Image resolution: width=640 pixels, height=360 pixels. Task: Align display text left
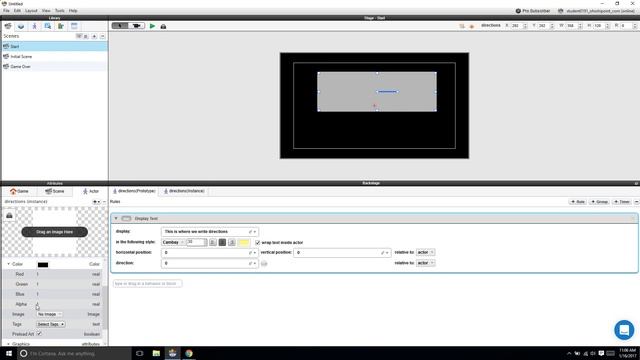pyautogui.click(x=213, y=242)
